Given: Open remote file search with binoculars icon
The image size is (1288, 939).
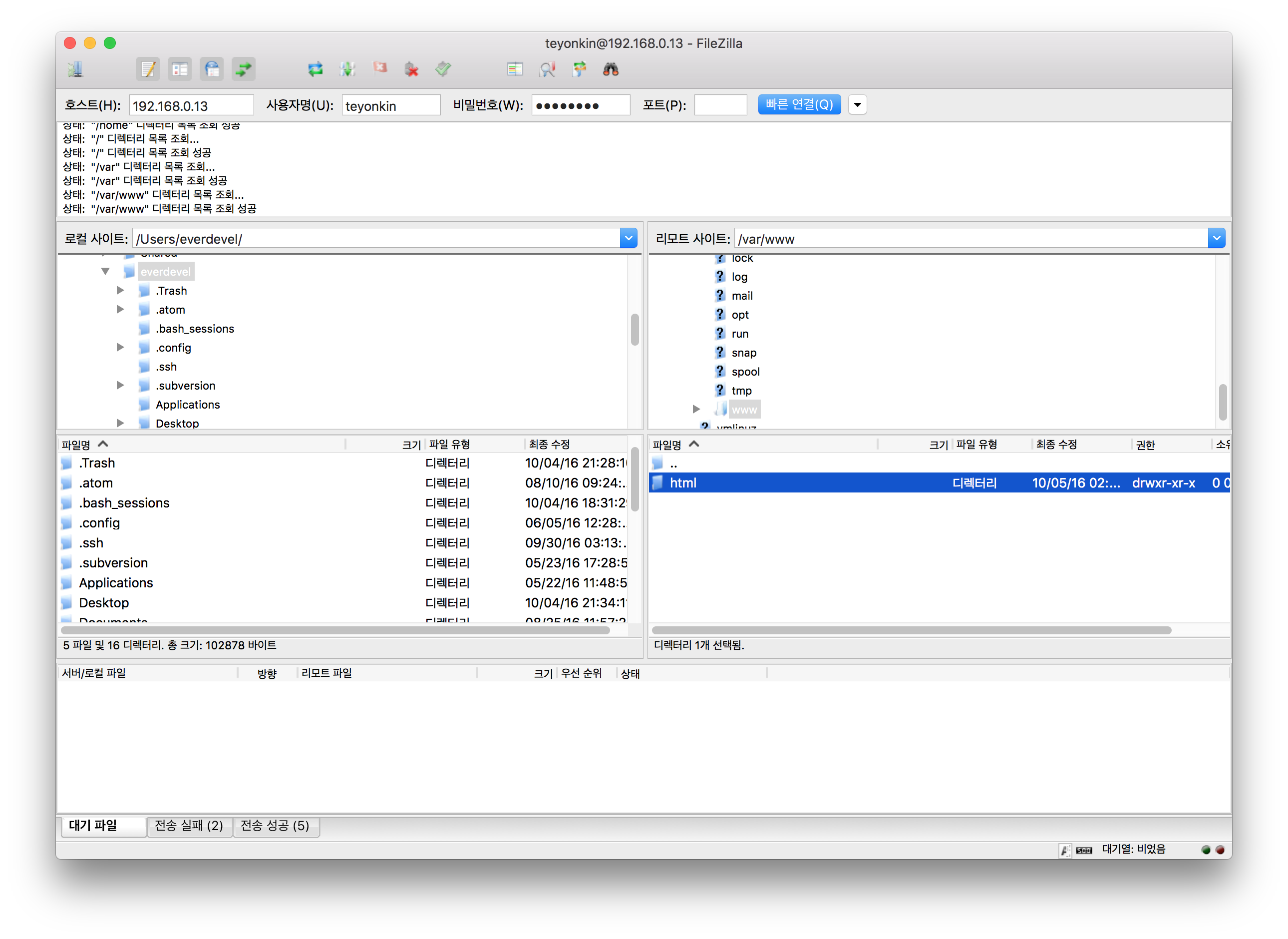Looking at the screenshot, I should tap(611, 69).
